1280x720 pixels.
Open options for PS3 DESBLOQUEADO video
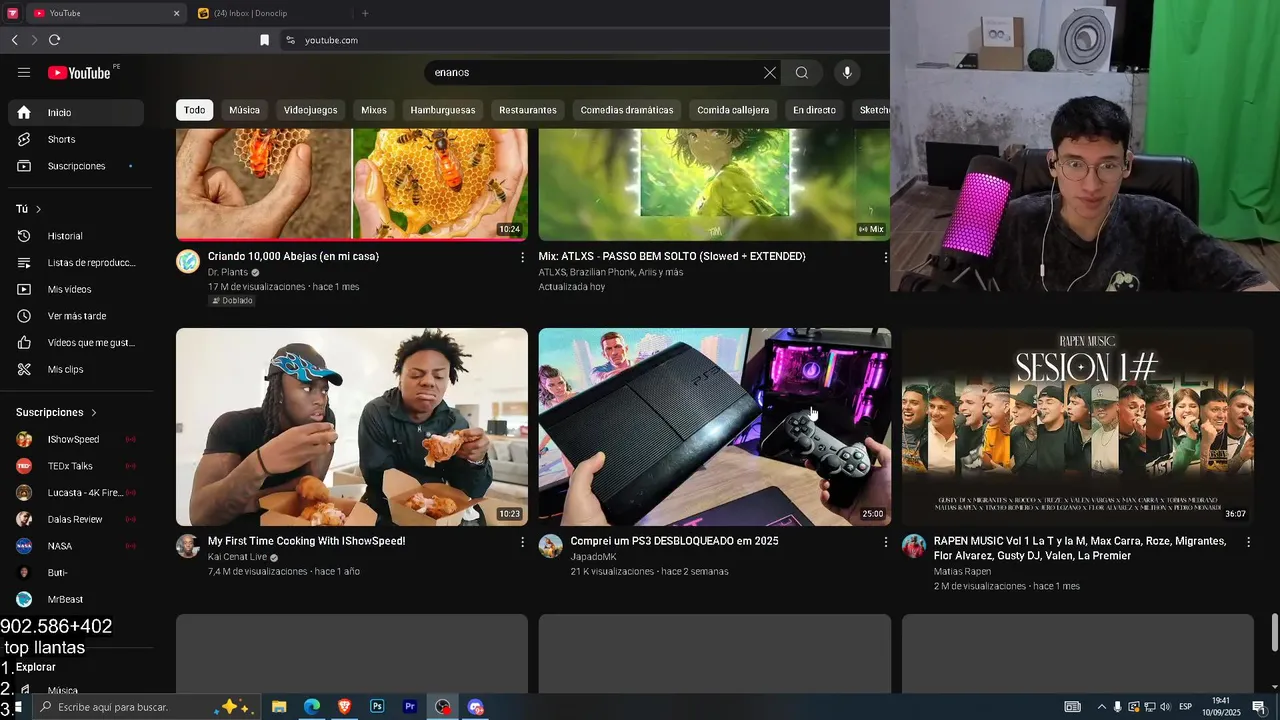pyautogui.click(x=885, y=542)
